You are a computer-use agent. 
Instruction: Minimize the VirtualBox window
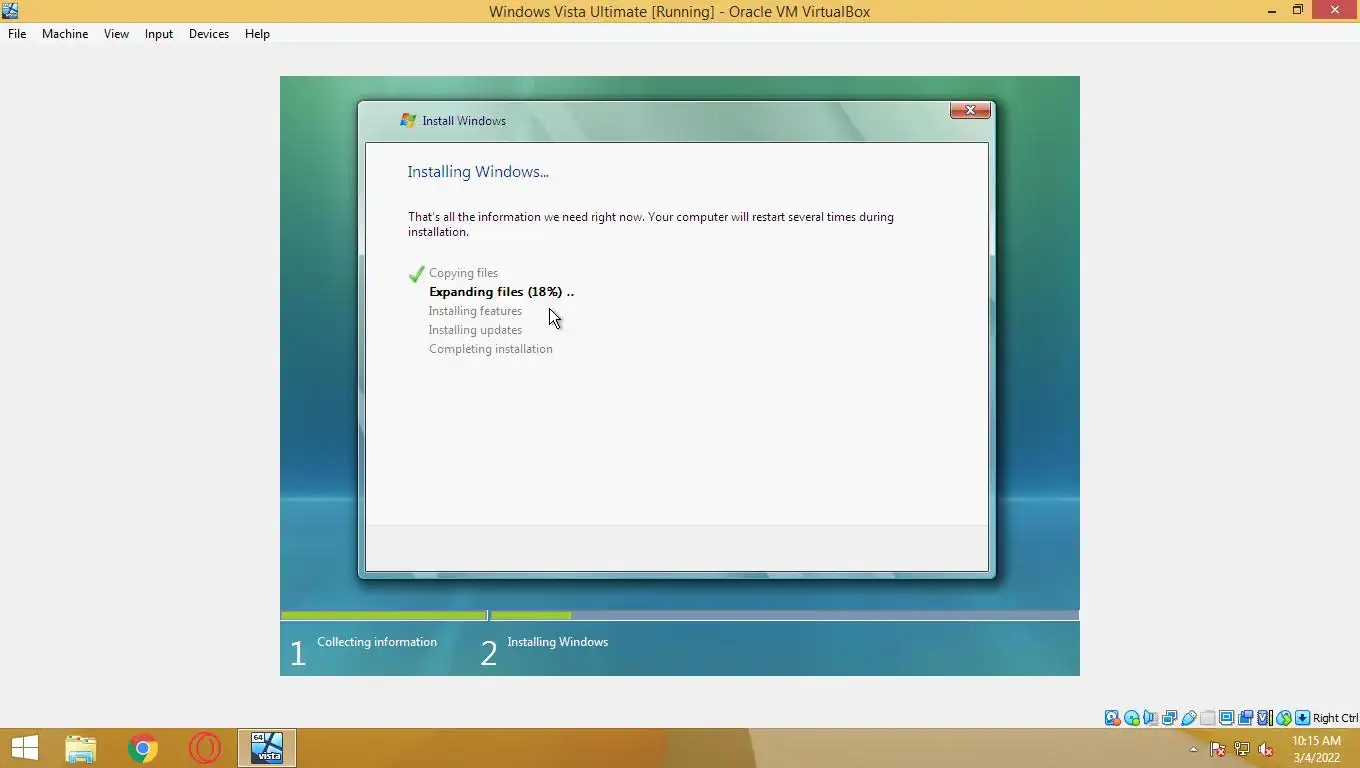[x=1272, y=11]
